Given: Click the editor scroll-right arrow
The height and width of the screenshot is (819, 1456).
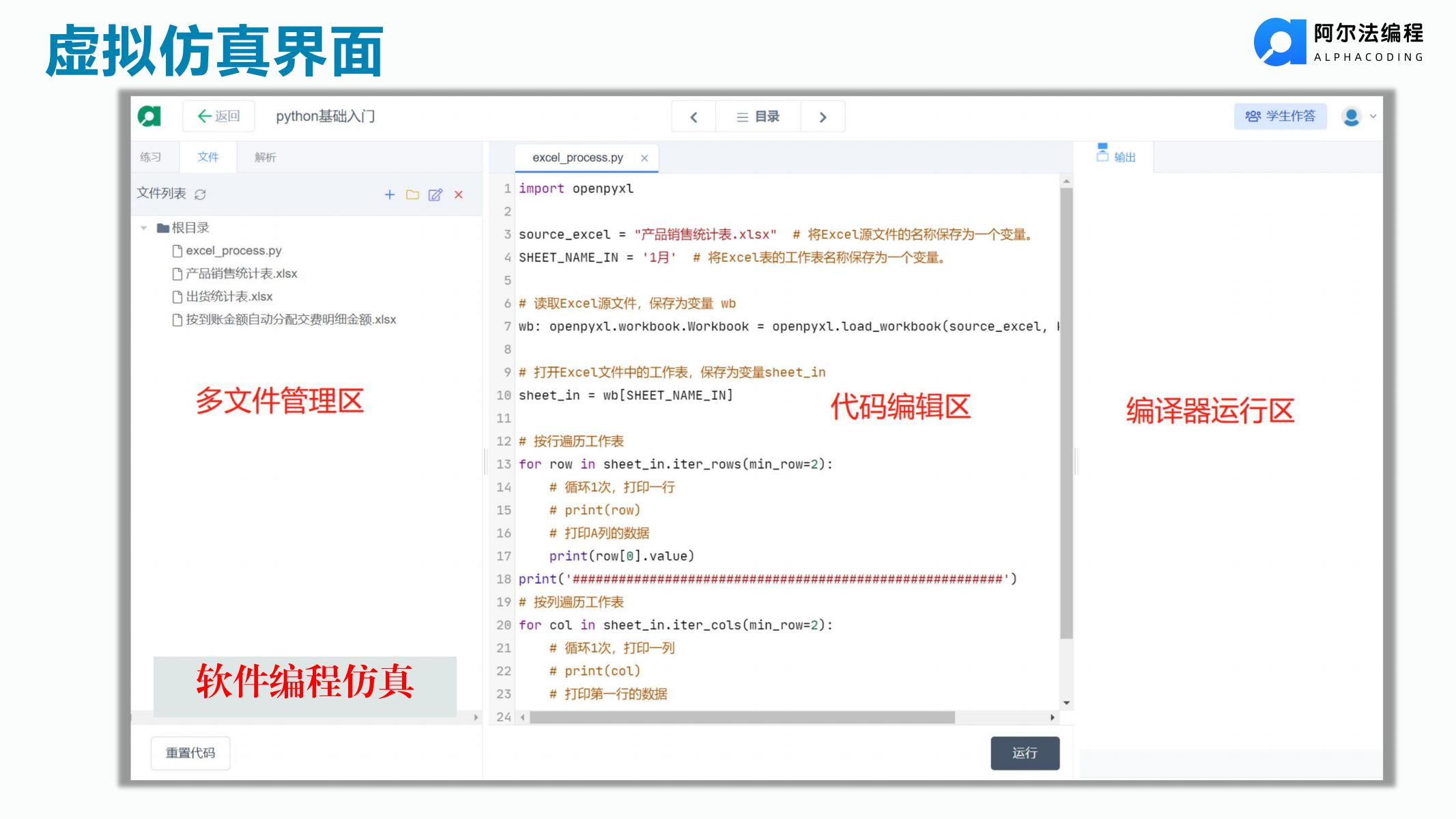Looking at the screenshot, I should tap(1053, 717).
